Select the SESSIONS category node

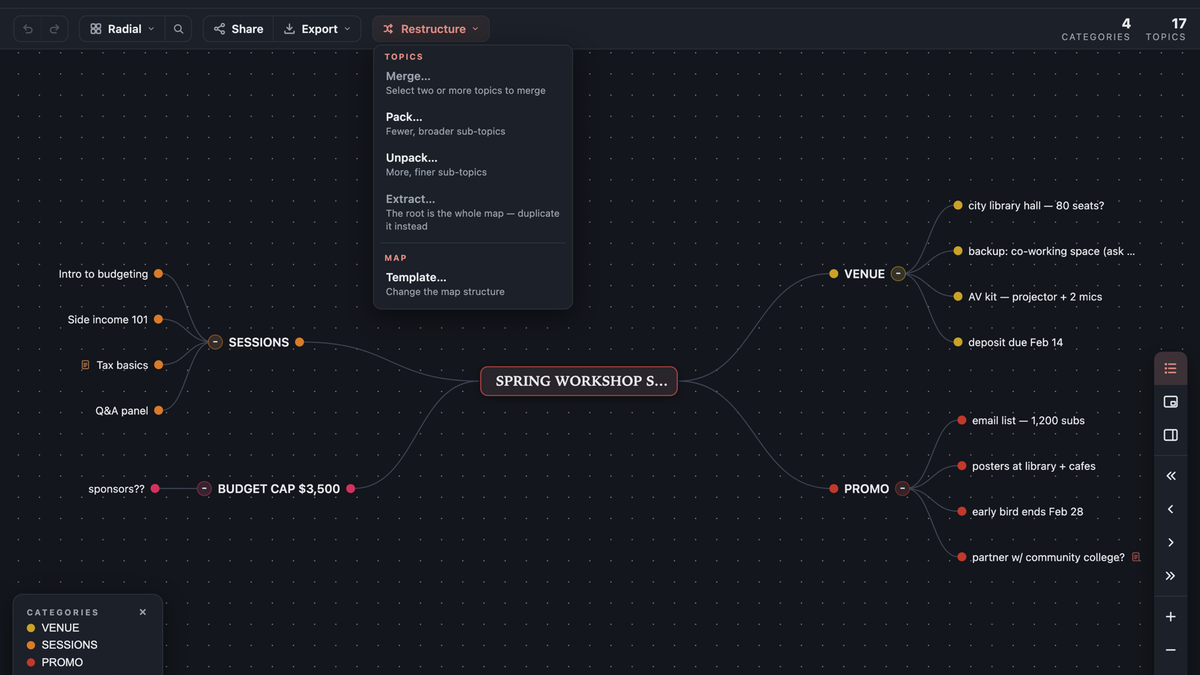click(x=258, y=342)
